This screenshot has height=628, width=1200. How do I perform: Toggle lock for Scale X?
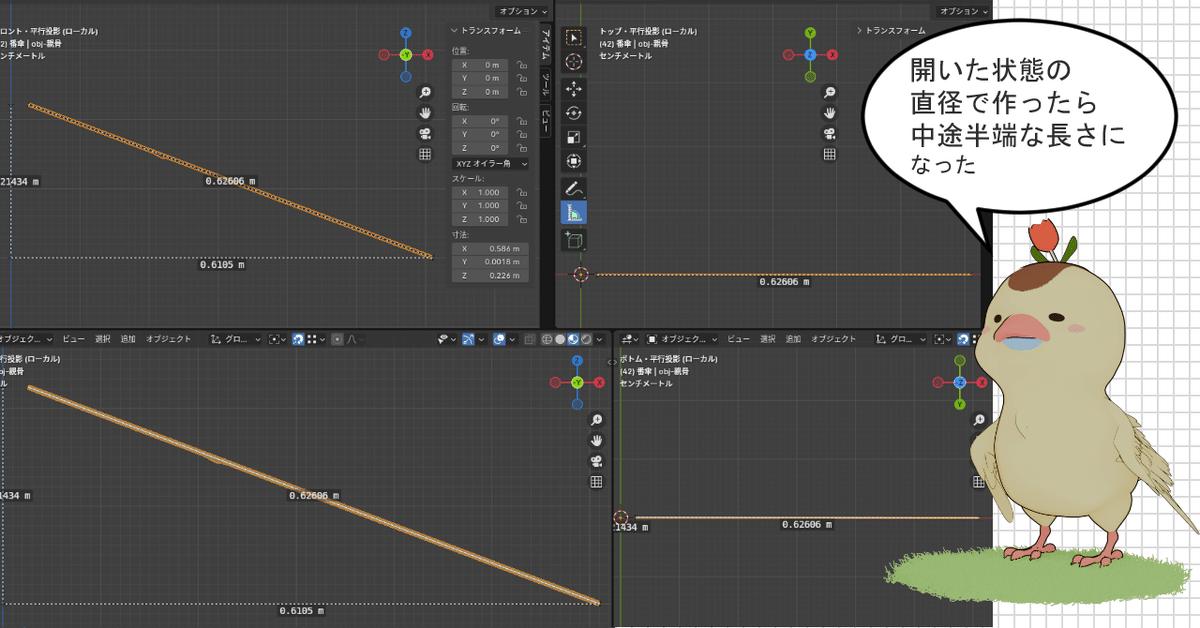point(521,192)
